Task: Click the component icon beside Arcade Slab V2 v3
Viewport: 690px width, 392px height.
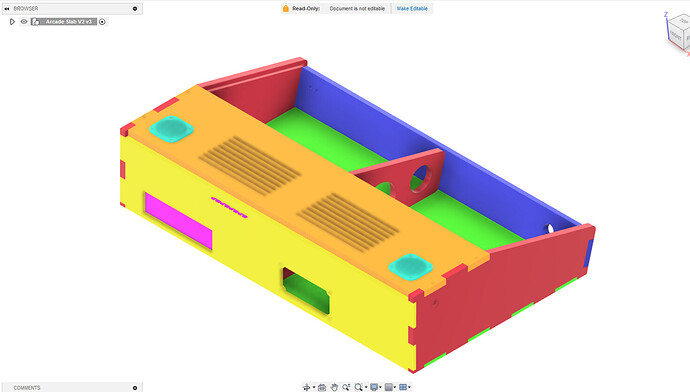Action: (x=36, y=22)
